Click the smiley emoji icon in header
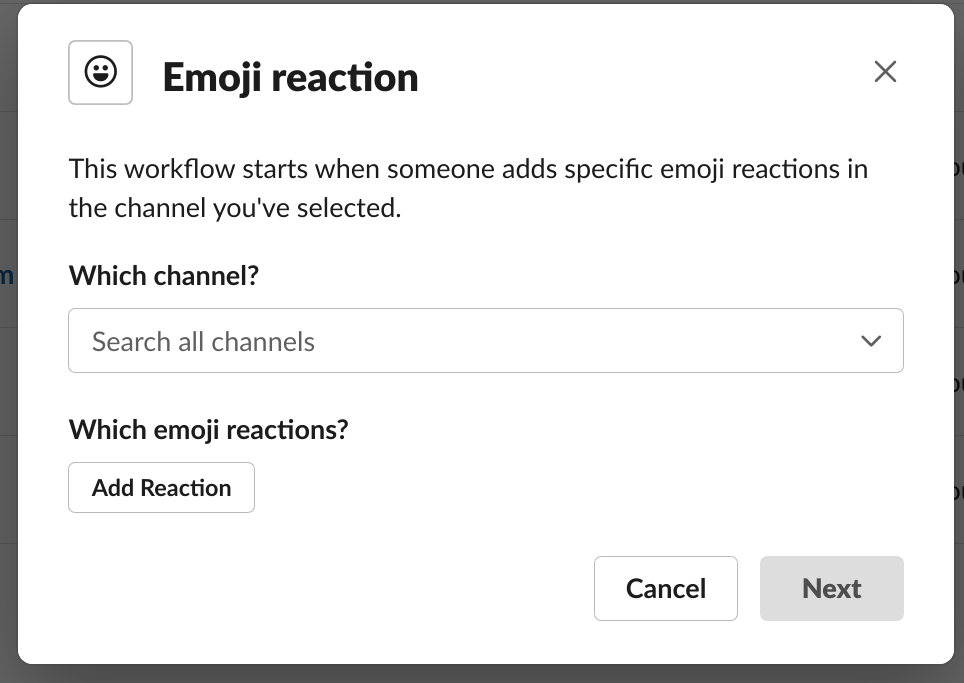The height and width of the screenshot is (683, 964). click(x=100, y=73)
